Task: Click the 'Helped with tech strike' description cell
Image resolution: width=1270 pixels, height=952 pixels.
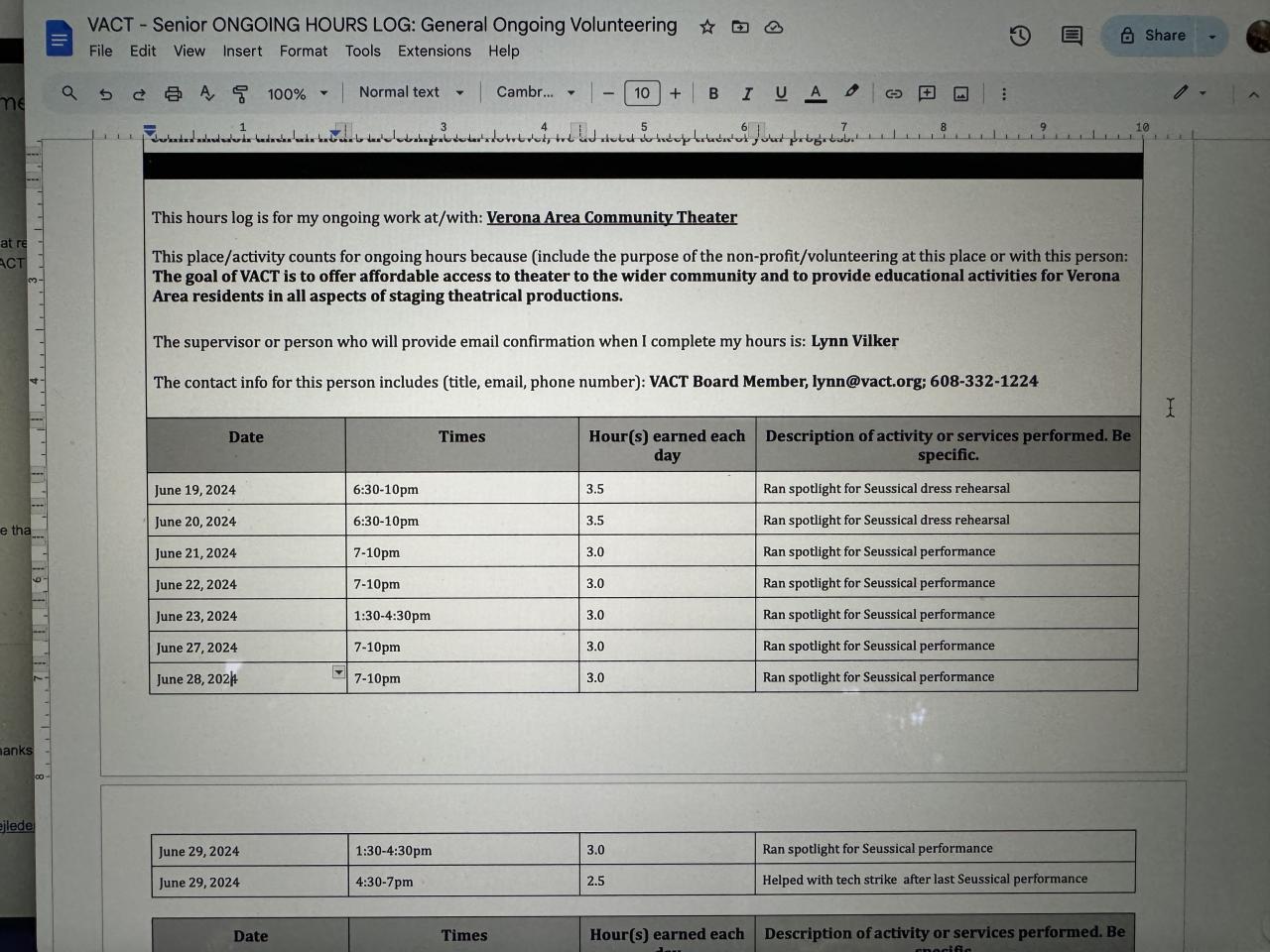Action: [x=945, y=880]
